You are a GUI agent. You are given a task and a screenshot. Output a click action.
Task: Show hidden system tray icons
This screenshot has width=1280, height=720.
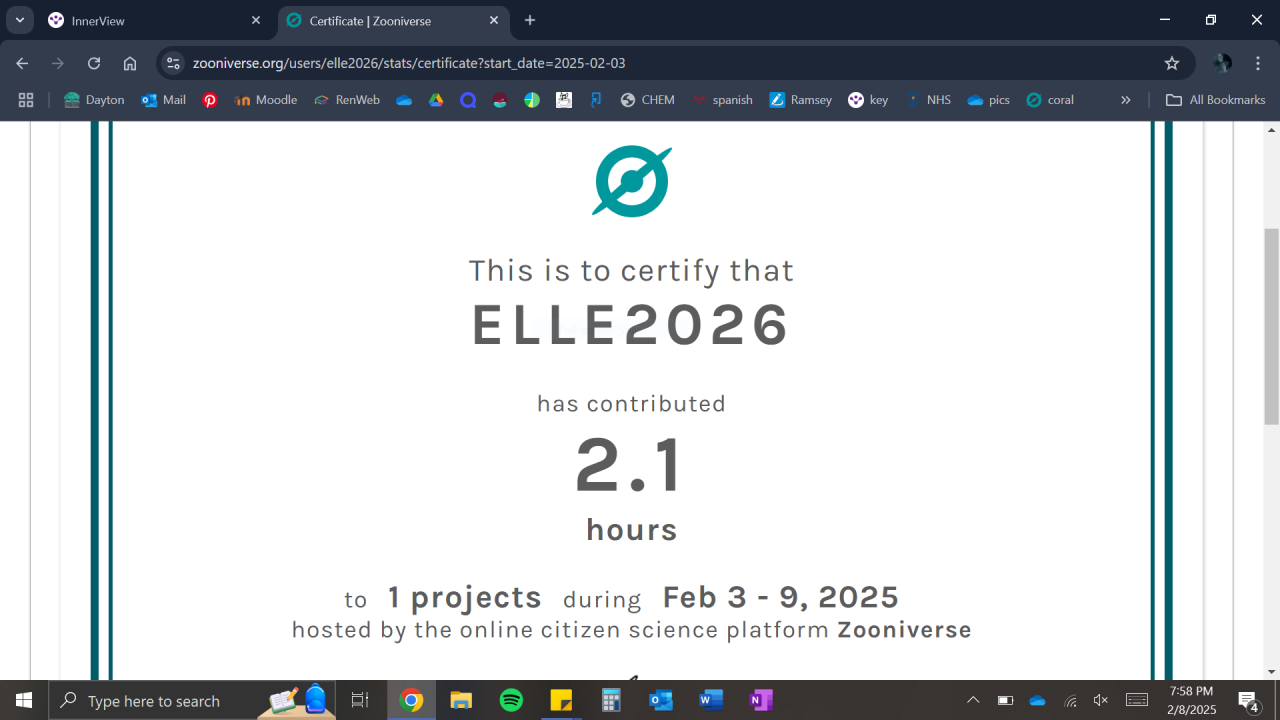pyautogui.click(x=973, y=700)
